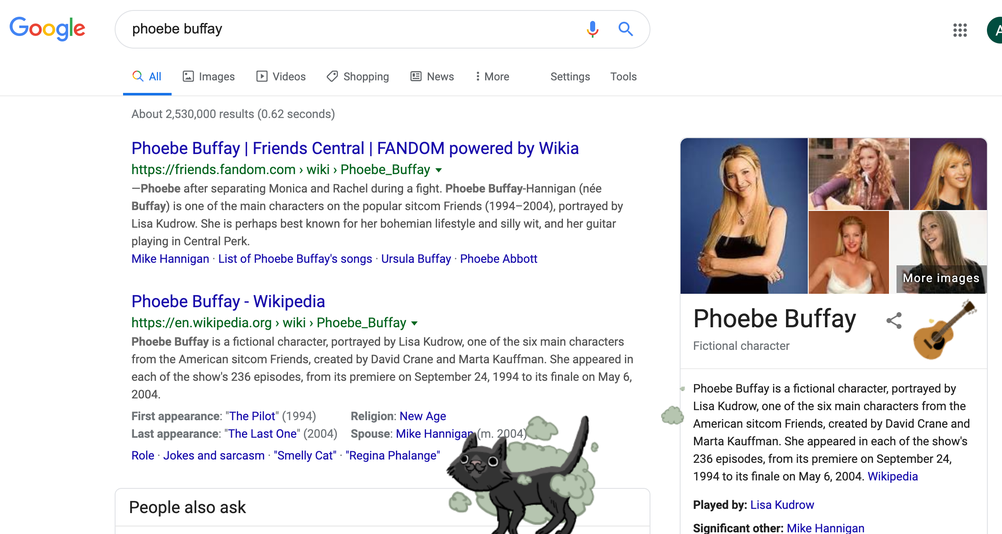Viewport: 1002px width, 534px height.
Task: Click the microphone voice search icon
Action: (592, 30)
